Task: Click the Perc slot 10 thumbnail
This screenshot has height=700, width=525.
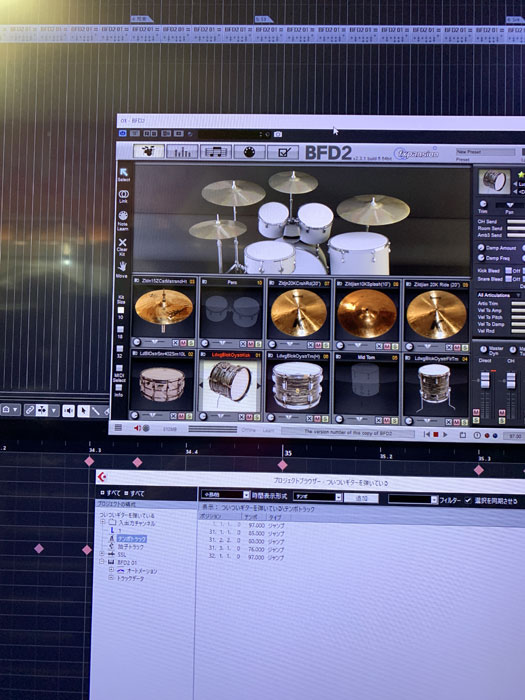Action: click(231, 312)
